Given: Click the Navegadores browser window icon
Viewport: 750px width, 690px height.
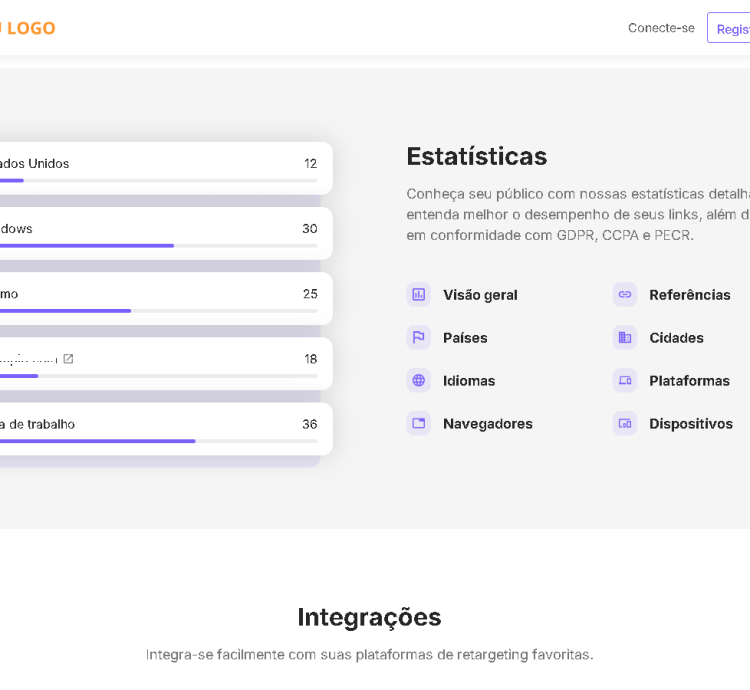Looking at the screenshot, I should tap(418, 424).
